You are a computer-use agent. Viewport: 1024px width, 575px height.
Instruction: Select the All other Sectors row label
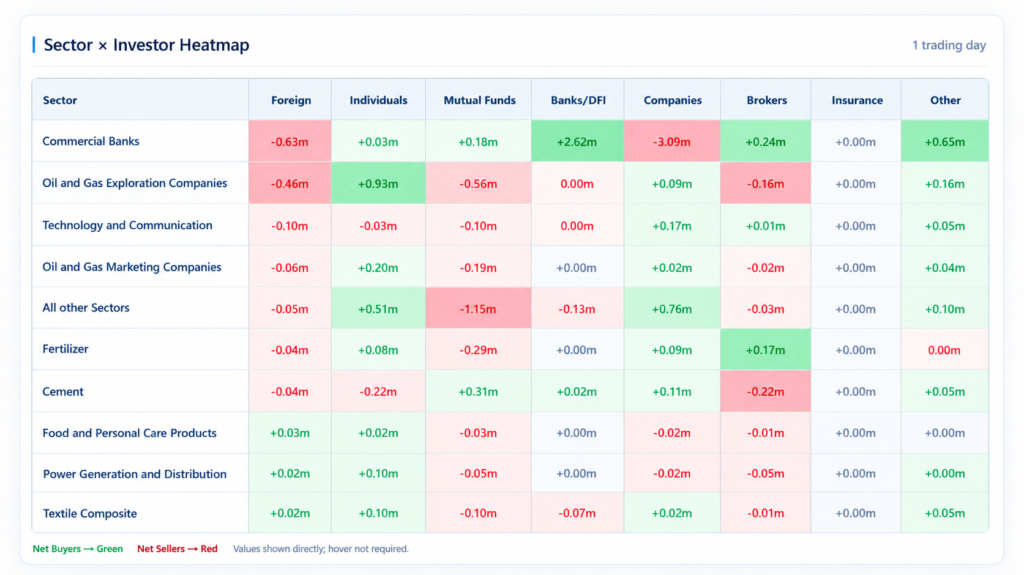click(86, 308)
